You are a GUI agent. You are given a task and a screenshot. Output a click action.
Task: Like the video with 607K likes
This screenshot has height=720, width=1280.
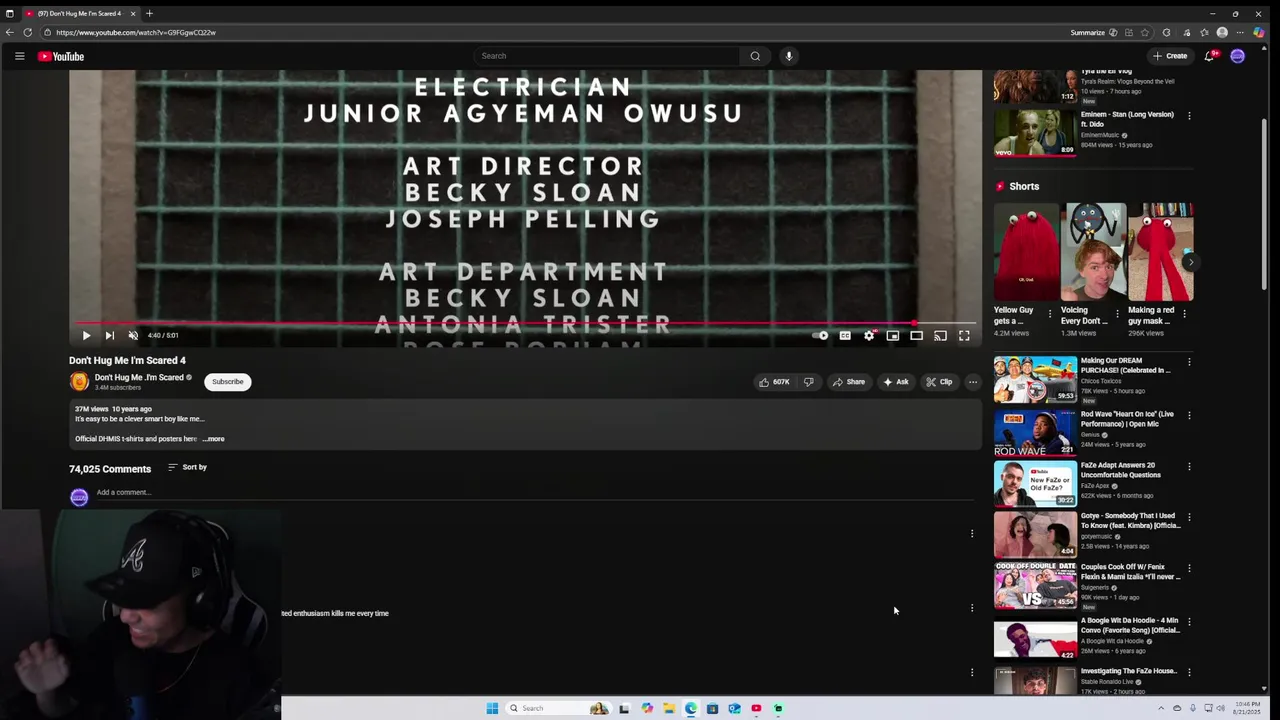click(774, 382)
